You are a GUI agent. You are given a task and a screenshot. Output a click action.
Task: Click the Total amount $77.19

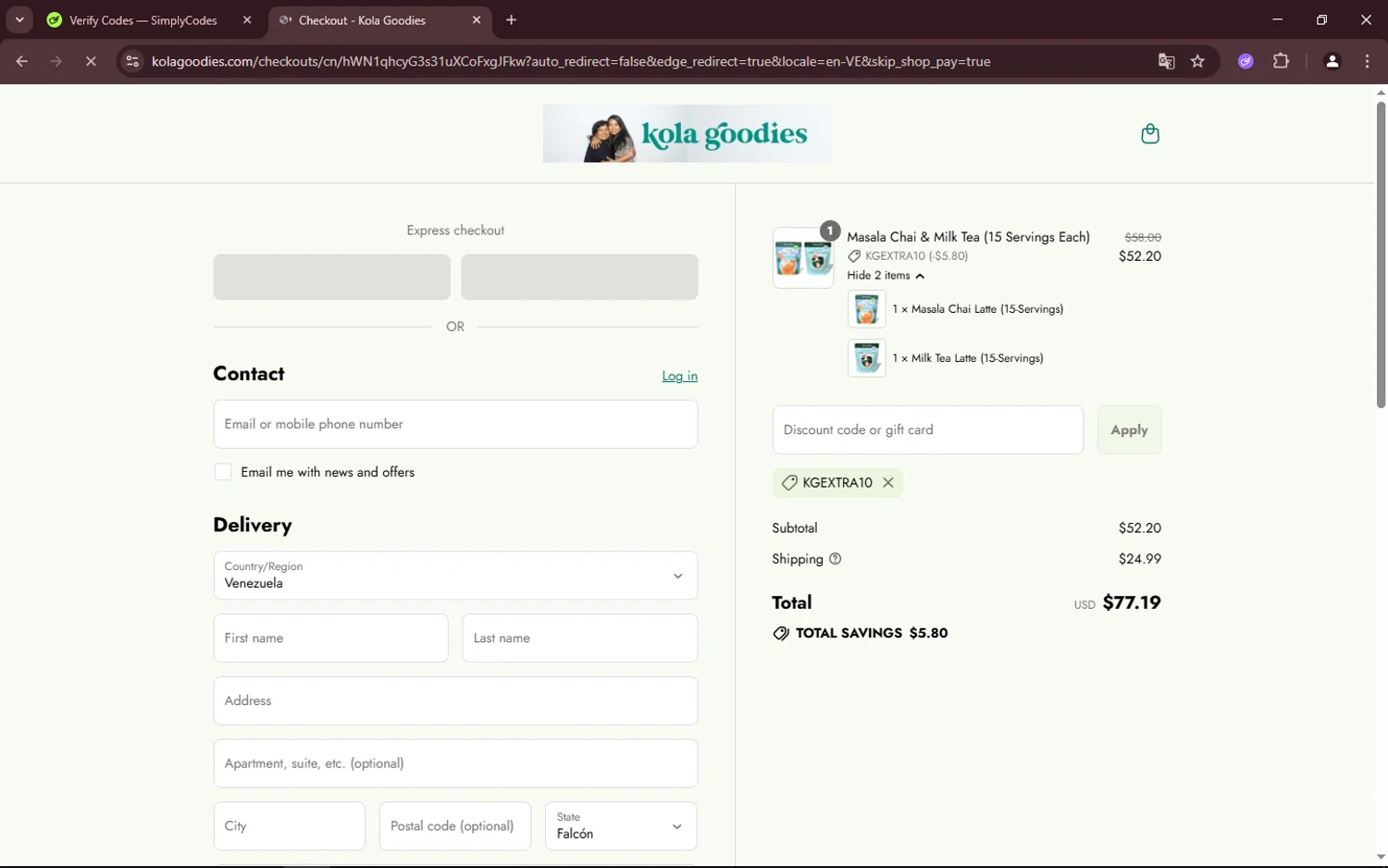(1132, 602)
